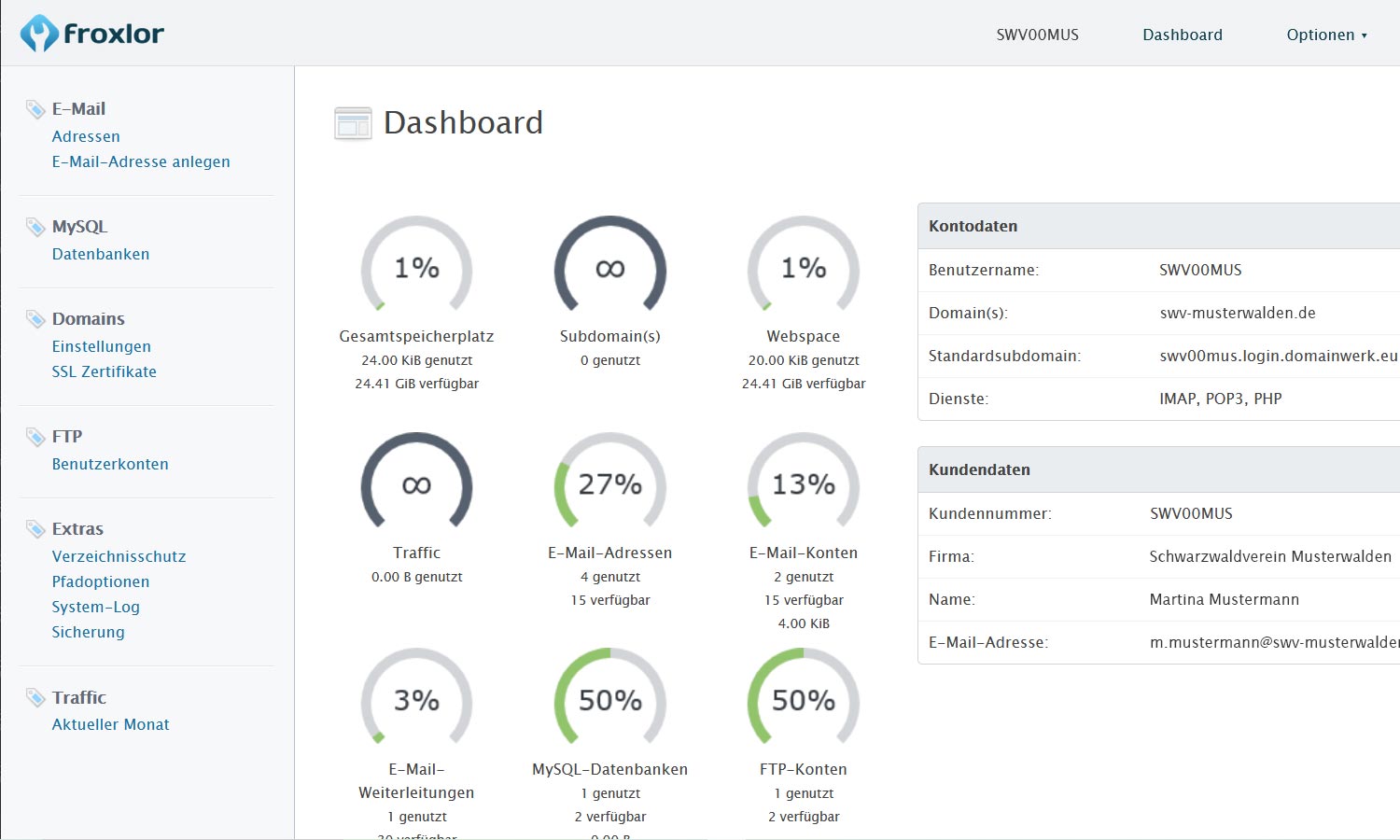The image size is (1400, 840).
Task: Open Domains Einstellungen link
Action: [102, 346]
